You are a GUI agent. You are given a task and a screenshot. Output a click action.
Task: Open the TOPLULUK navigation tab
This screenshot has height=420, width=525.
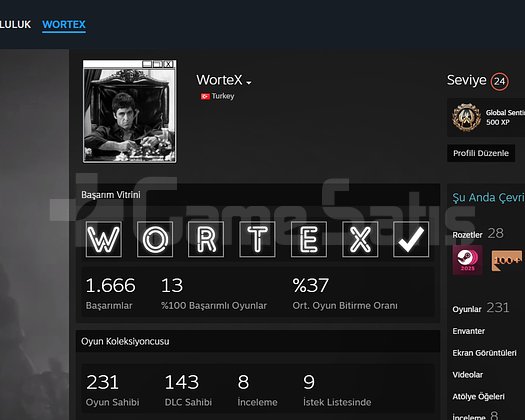point(15,24)
